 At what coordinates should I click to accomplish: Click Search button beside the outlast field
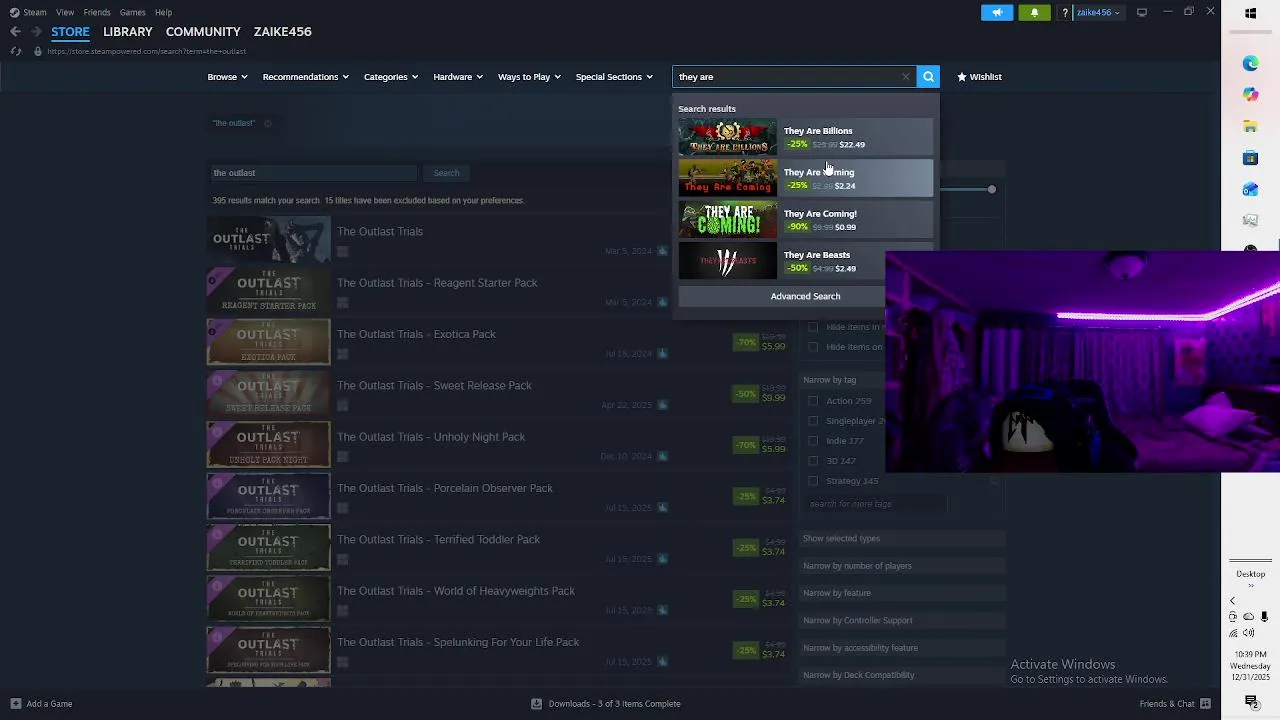pyautogui.click(x=446, y=173)
